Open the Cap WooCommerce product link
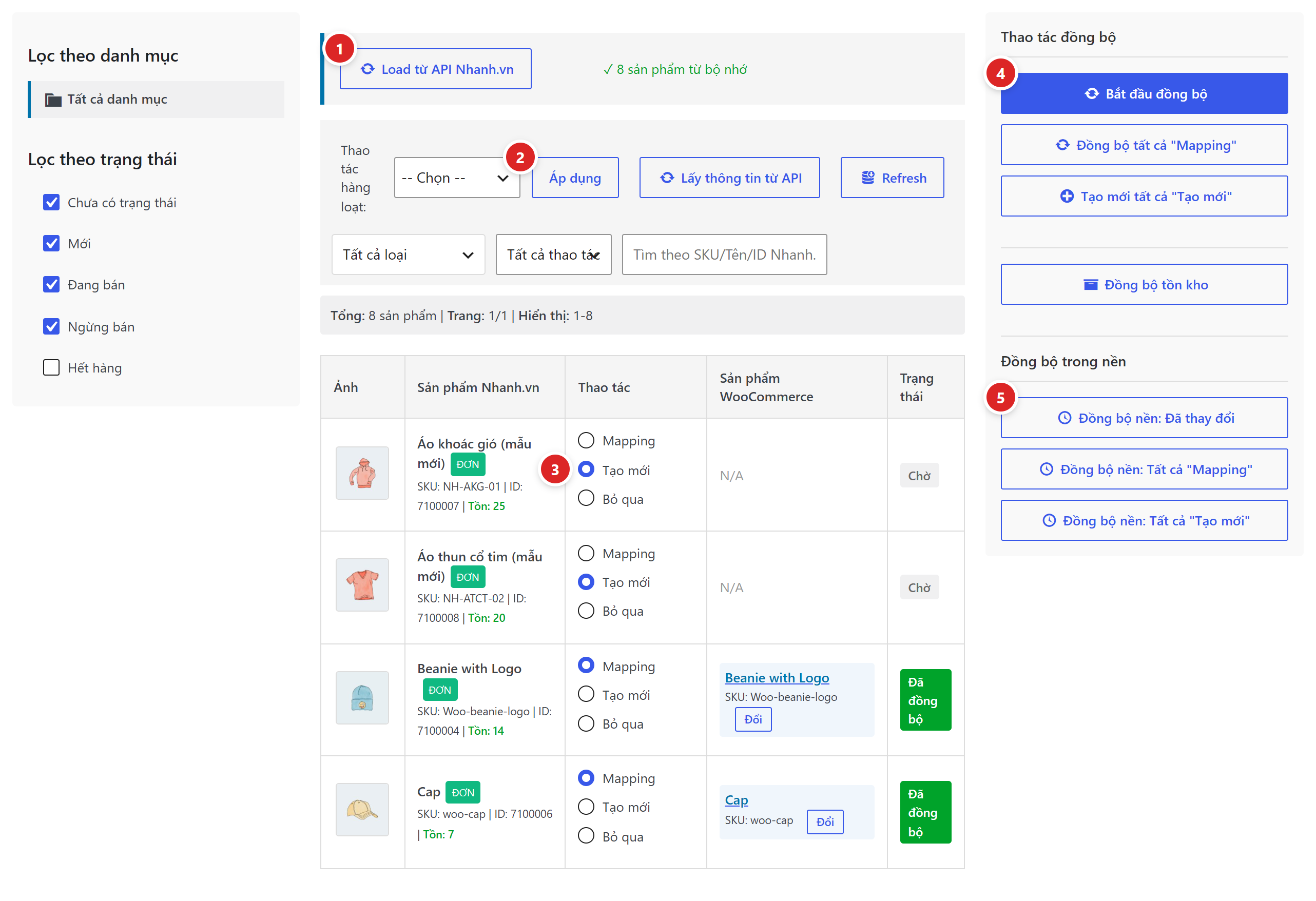The image size is (1316, 901). pyautogui.click(x=736, y=800)
